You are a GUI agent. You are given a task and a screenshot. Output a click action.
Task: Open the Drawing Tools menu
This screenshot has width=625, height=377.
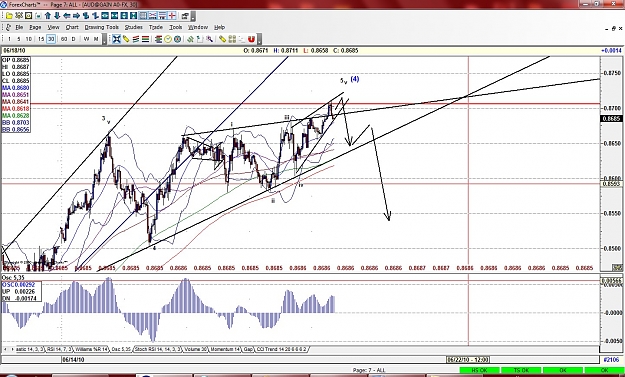pos(102,27)
